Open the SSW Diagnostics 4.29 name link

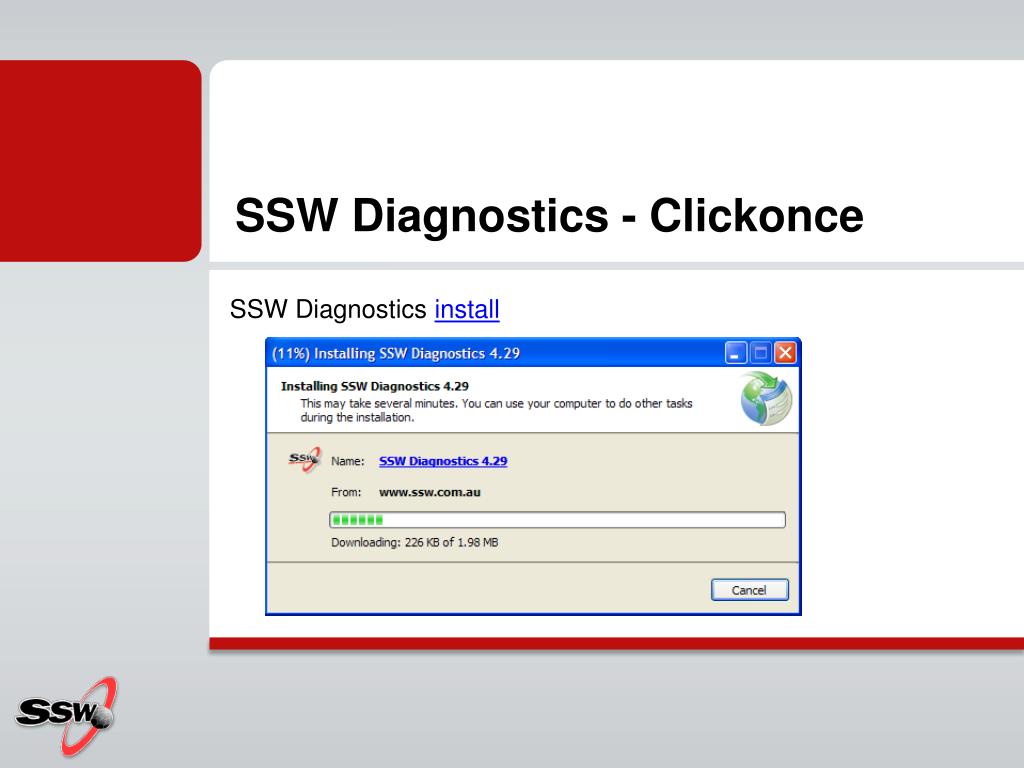[443, 461]
